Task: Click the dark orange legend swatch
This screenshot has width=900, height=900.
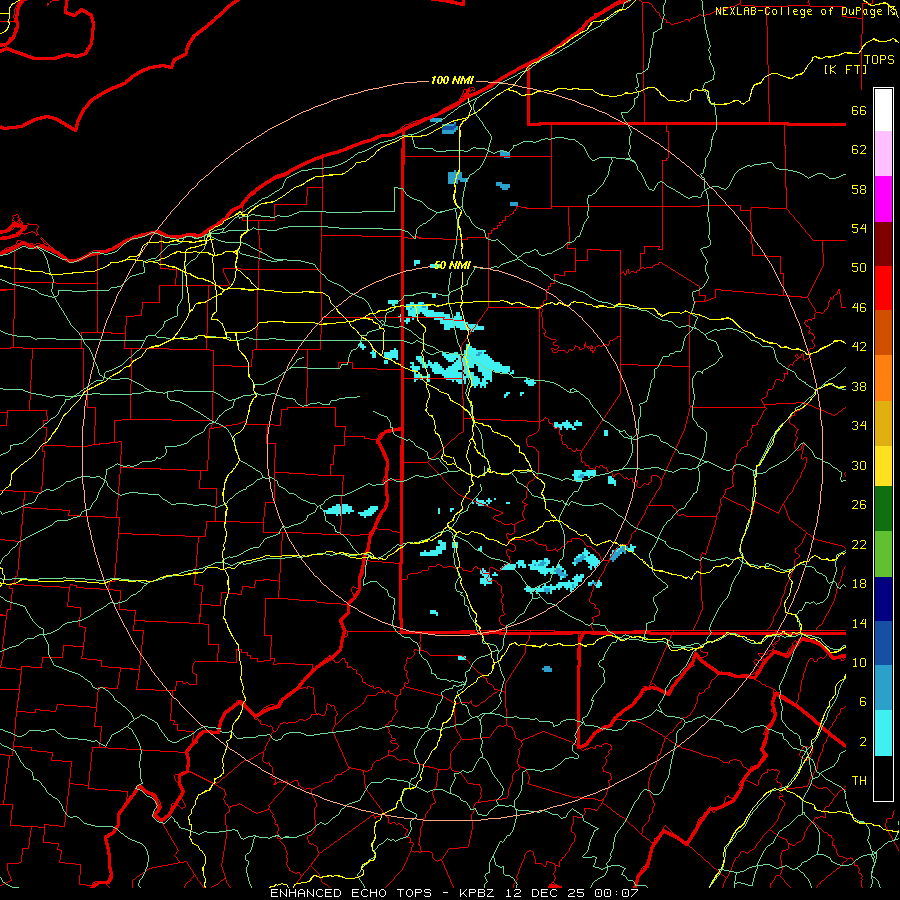Action: pos(883,333)
